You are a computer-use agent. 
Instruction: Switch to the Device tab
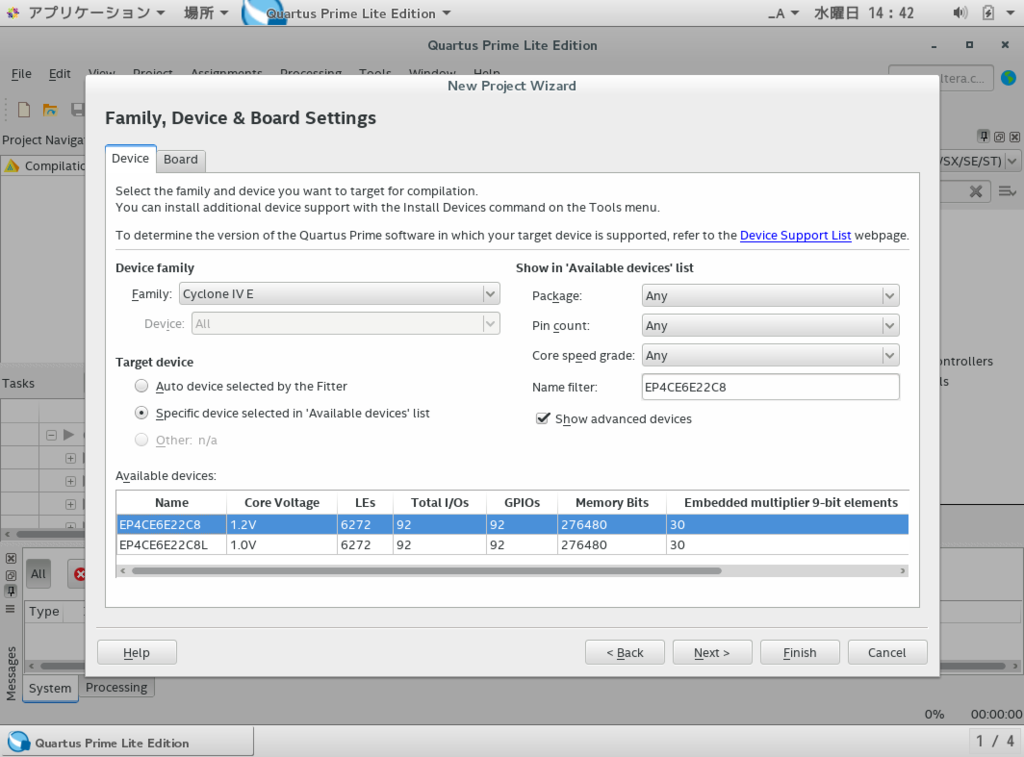[131, 159]
